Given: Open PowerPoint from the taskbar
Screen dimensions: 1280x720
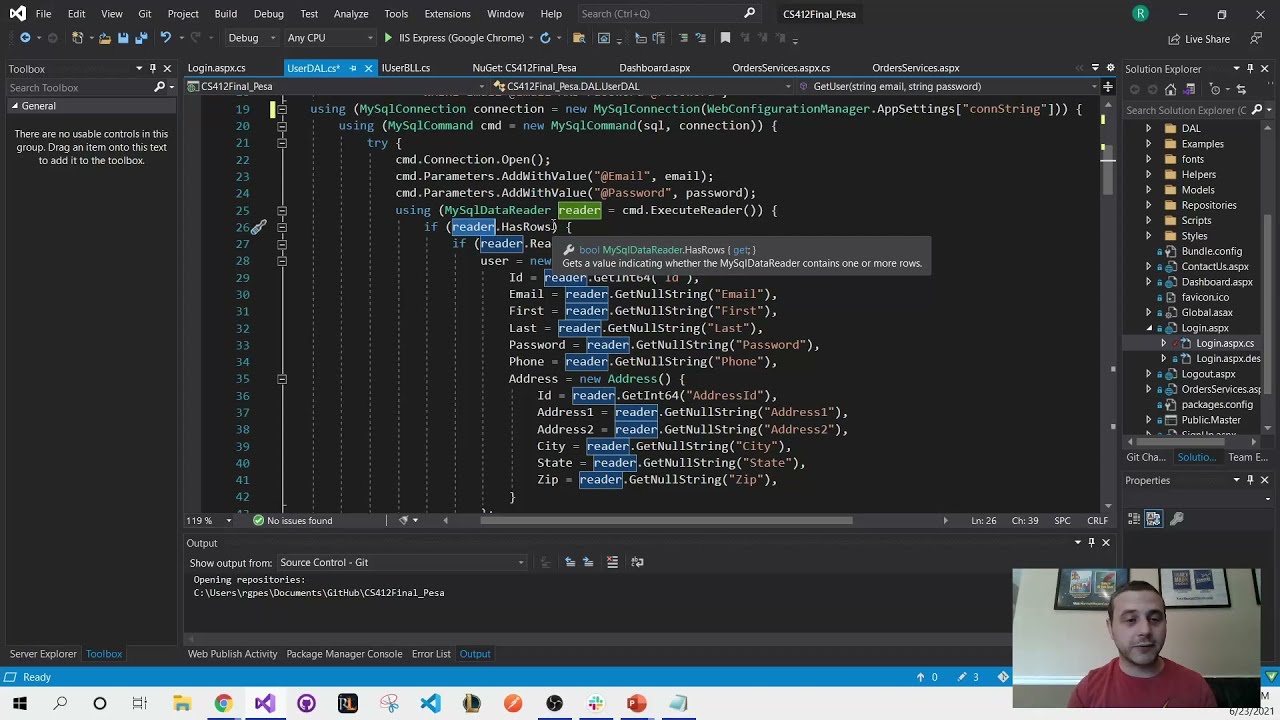Looking at the screenshot, I should (636, 703).
